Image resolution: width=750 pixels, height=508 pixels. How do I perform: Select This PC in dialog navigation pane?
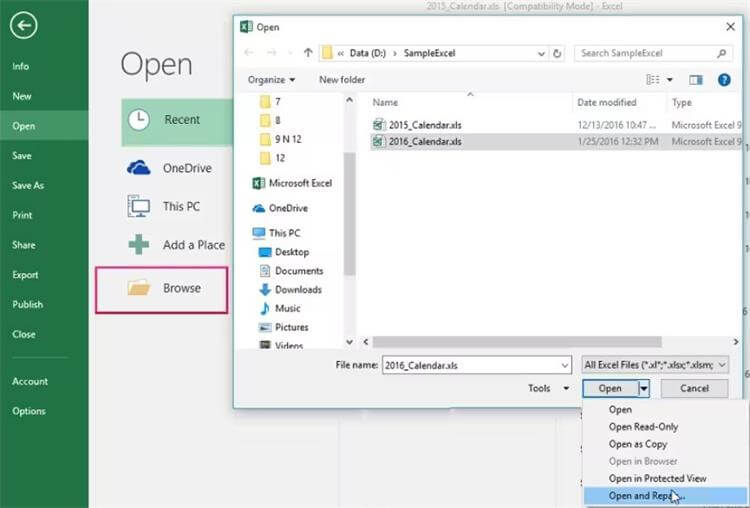[276, 233]
